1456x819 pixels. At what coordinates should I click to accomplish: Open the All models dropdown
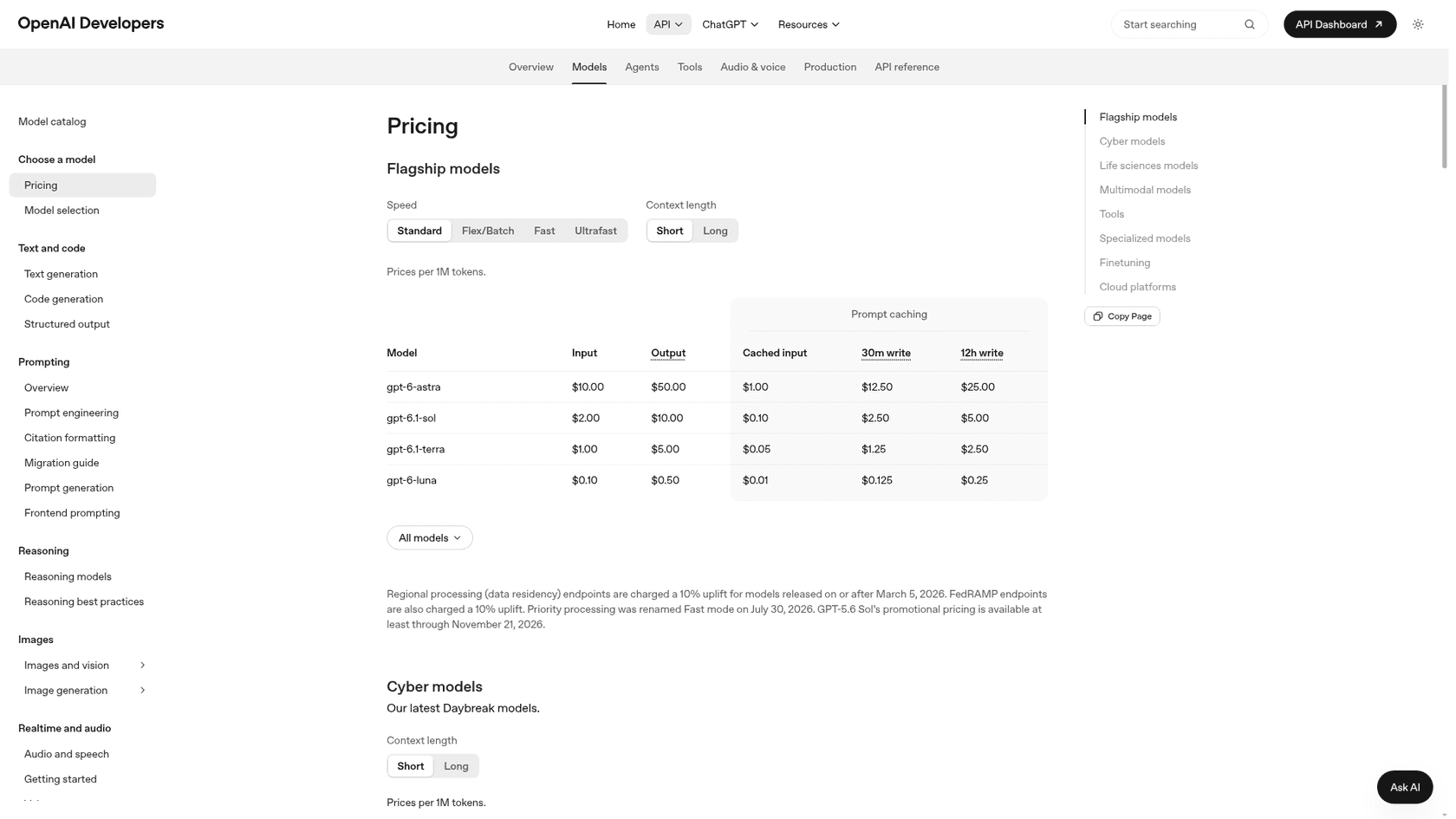coord(430,538)
